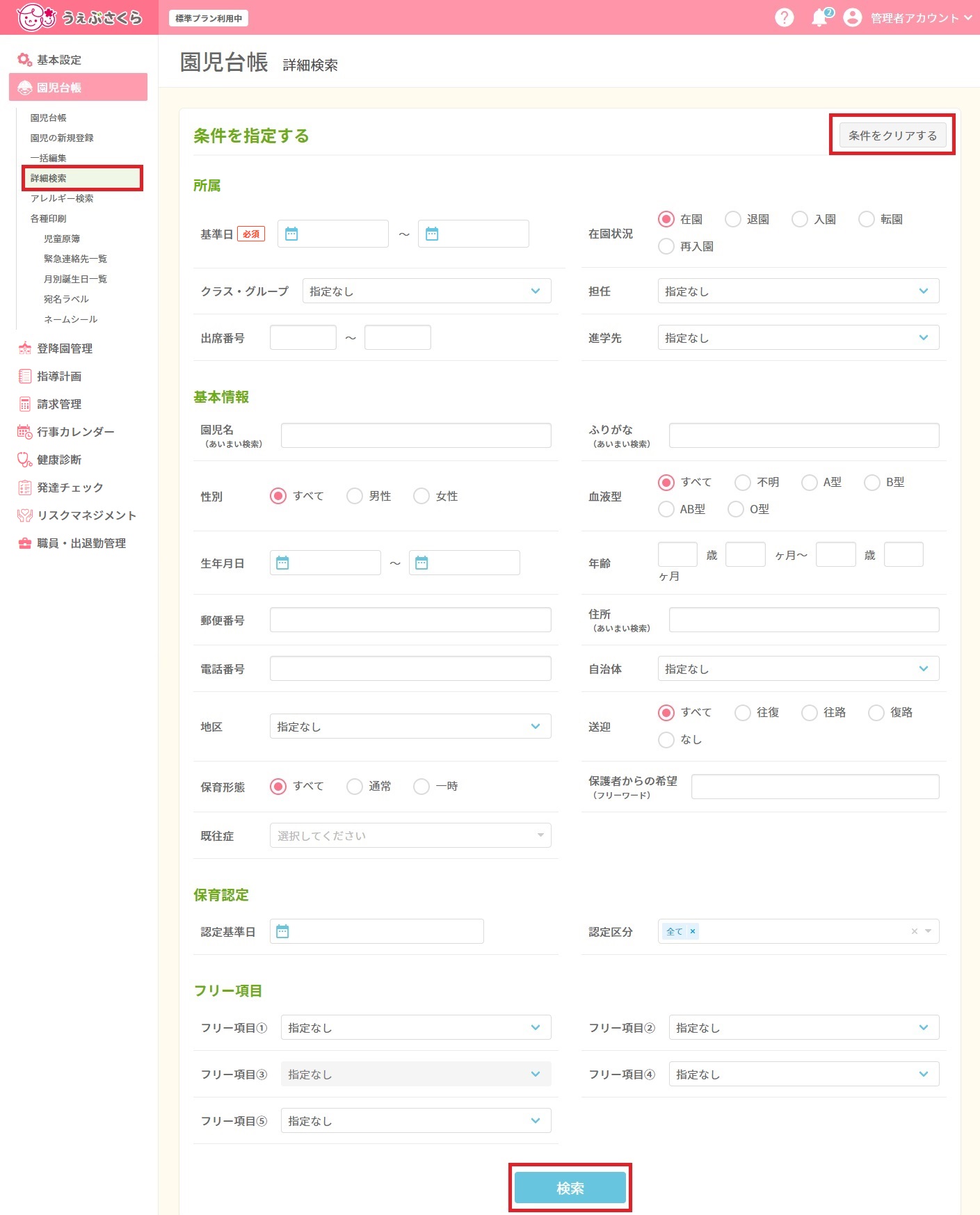Open the フリー項目② dropdown
Image resolution: width=980 pixels, height=1215 pixels.
click(804, 1027)
